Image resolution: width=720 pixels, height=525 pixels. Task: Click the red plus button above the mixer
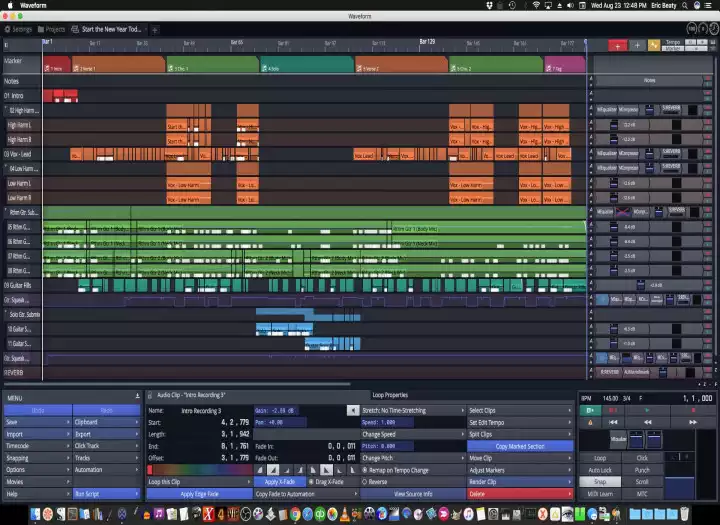click(x=618, y=45)
